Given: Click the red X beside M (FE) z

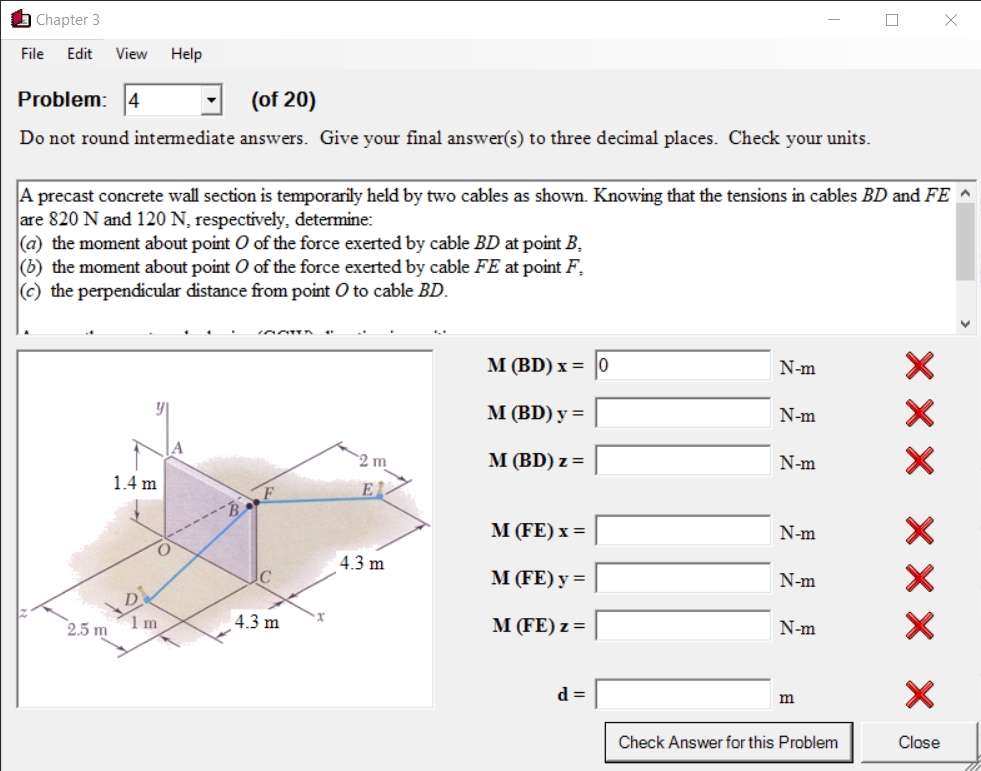Looking at the screenshot, I should pyautogui.click(x=919, y=625).
